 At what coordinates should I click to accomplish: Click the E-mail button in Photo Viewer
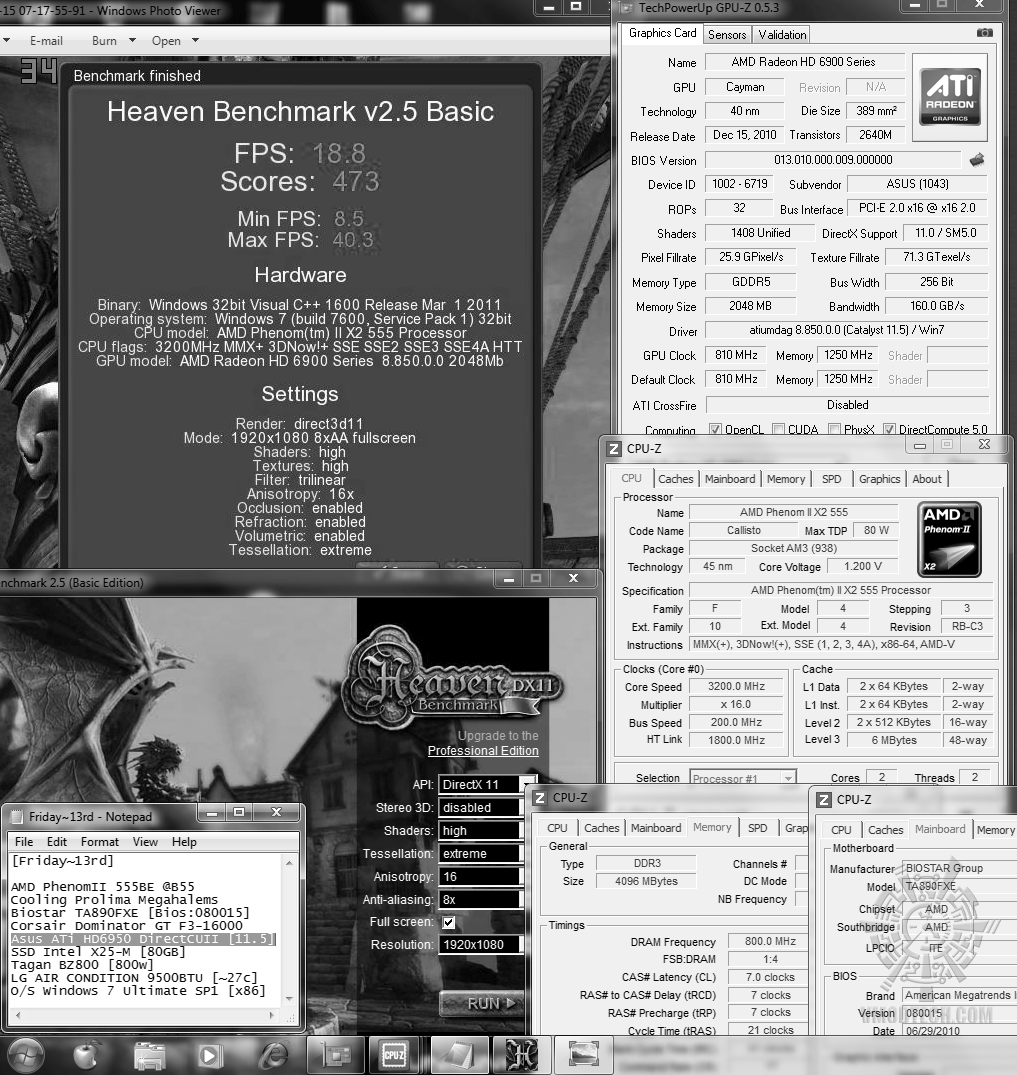pos(46,40)
